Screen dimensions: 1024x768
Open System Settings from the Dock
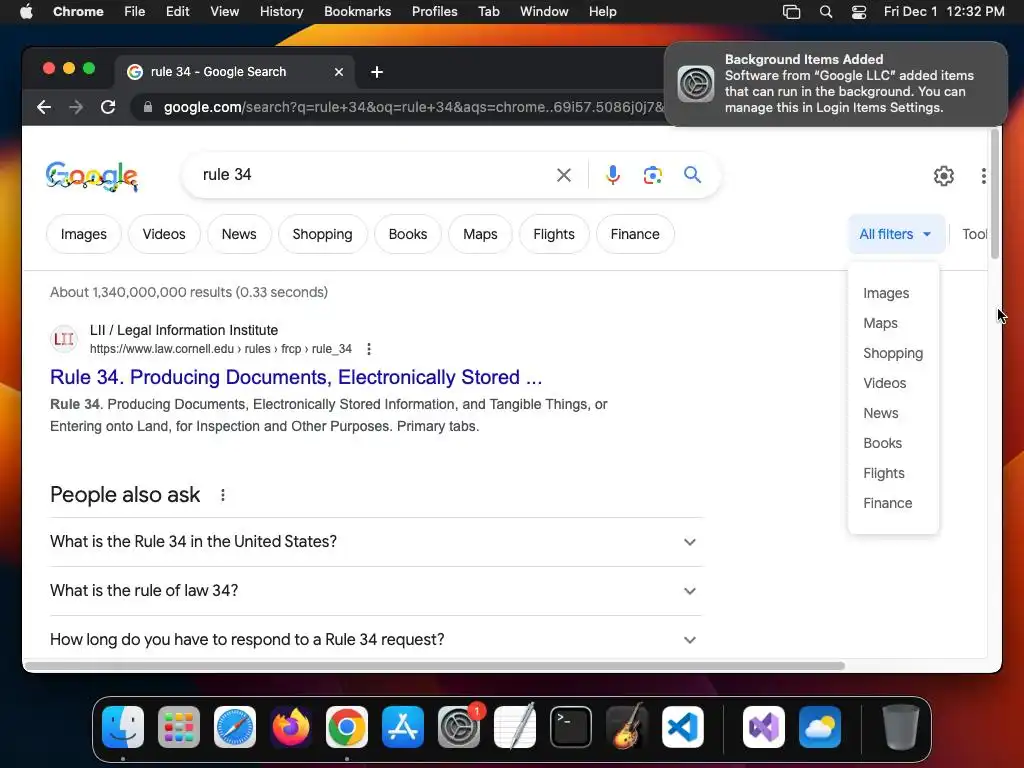click(x=458, y=726)
